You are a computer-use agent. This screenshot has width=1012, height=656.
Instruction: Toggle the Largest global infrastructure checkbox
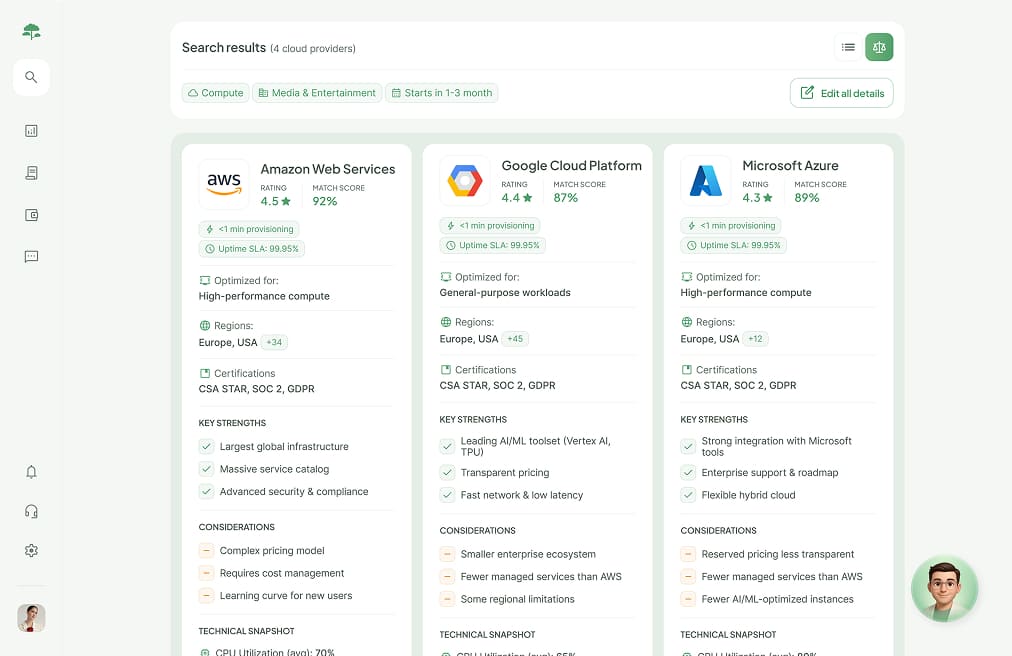point(207,447)
